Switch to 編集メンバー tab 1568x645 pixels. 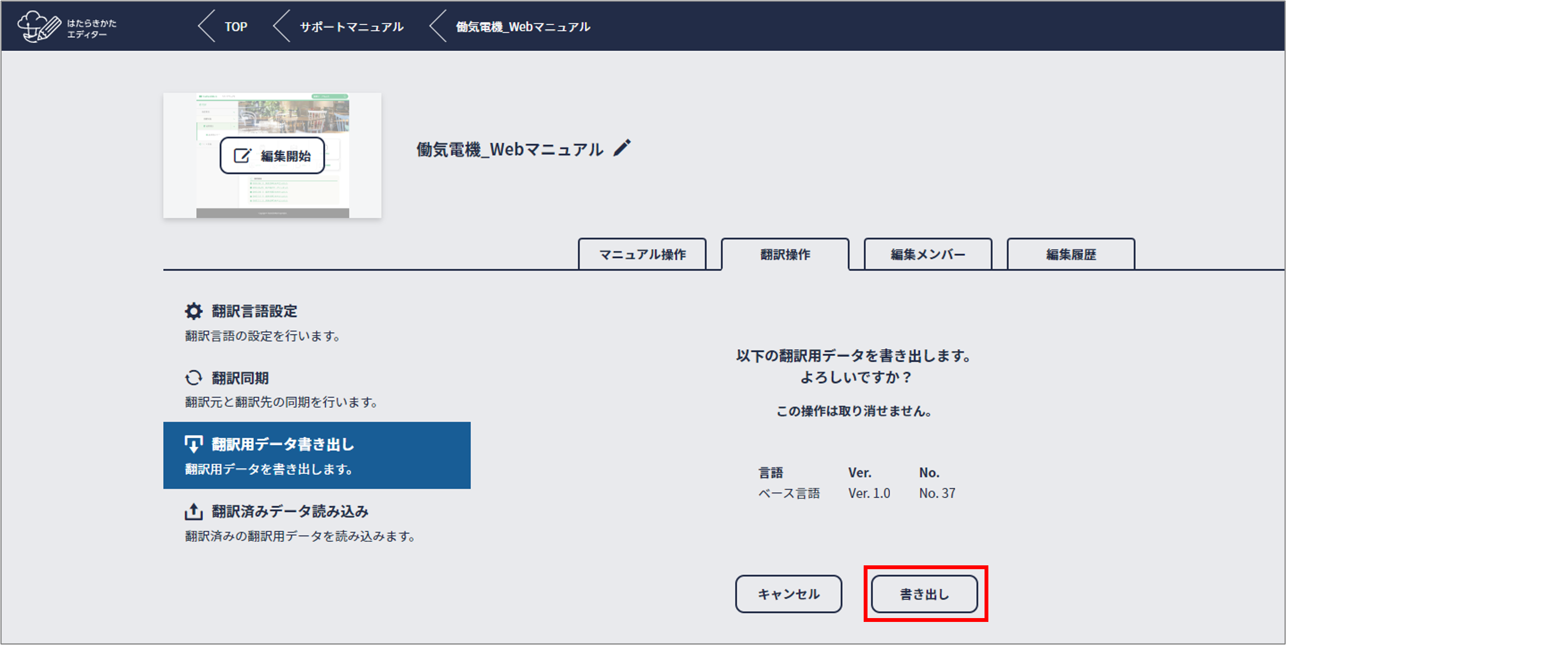[x=927, y=254]
